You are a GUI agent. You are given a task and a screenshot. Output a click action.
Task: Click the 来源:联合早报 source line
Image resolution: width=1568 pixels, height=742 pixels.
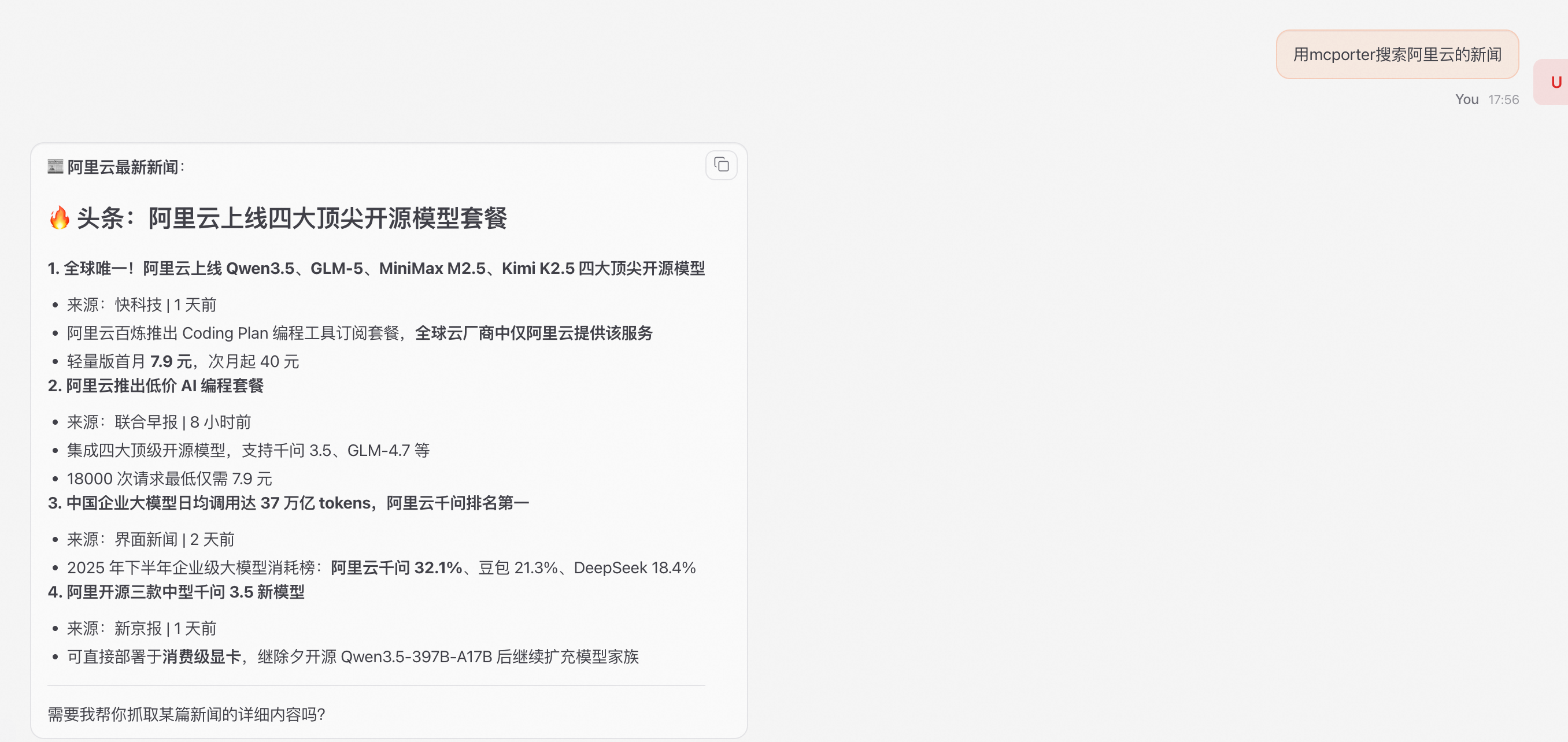point(158,422)
